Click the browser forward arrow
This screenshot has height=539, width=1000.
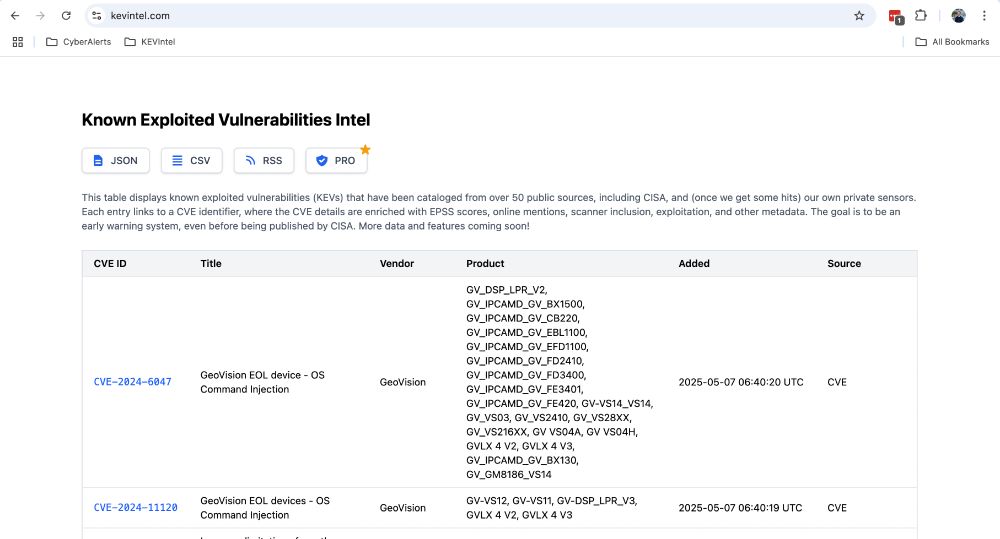pyautogui.click(x=40, y=16)
